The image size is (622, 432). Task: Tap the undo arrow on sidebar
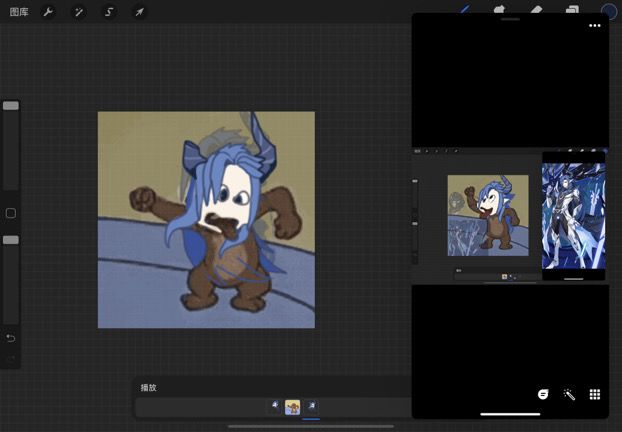pyautogui.click(x=11, y=338)
